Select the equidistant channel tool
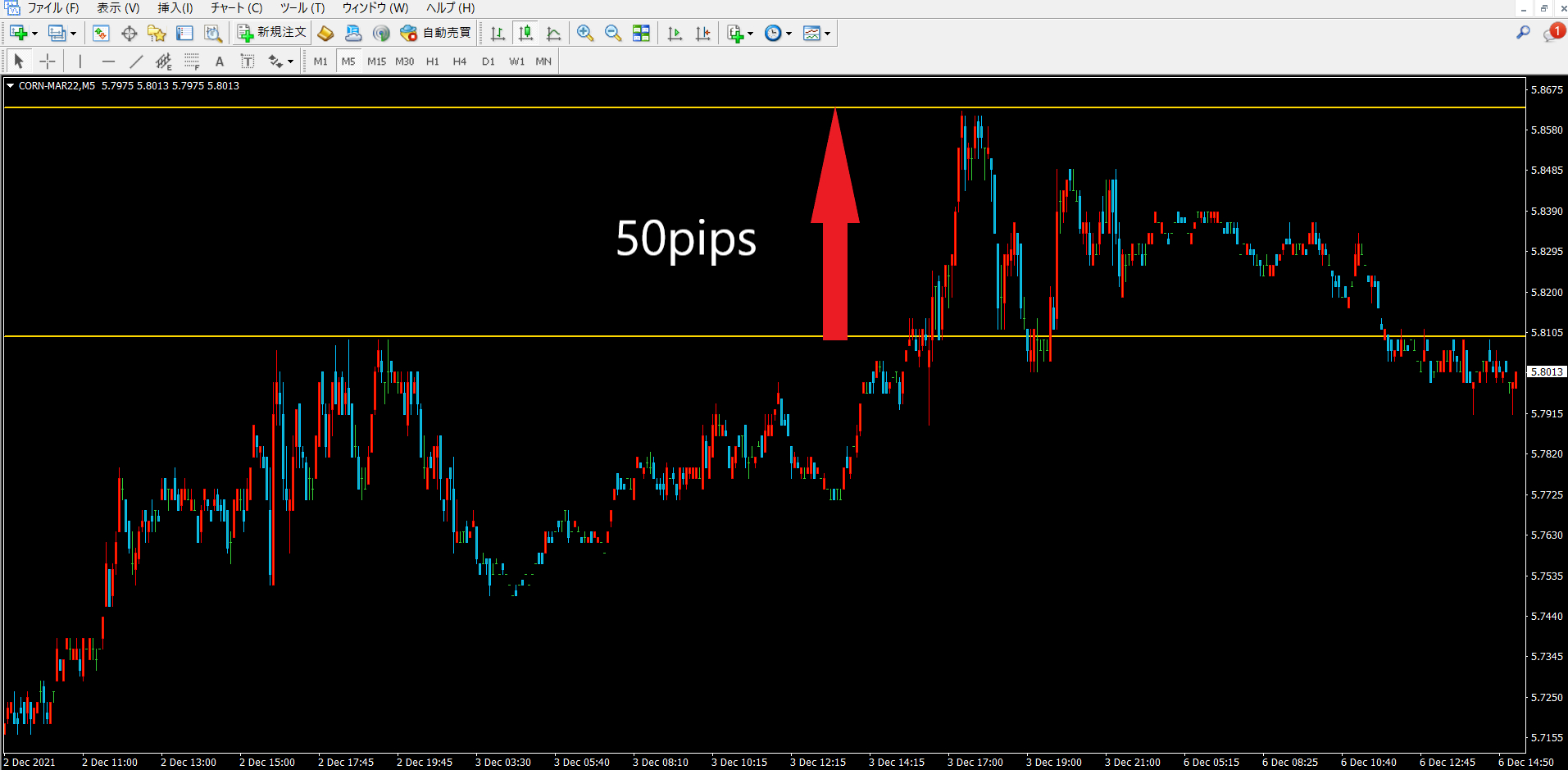This screenshot has height=770, width=1568. click(x=164, y=61)
